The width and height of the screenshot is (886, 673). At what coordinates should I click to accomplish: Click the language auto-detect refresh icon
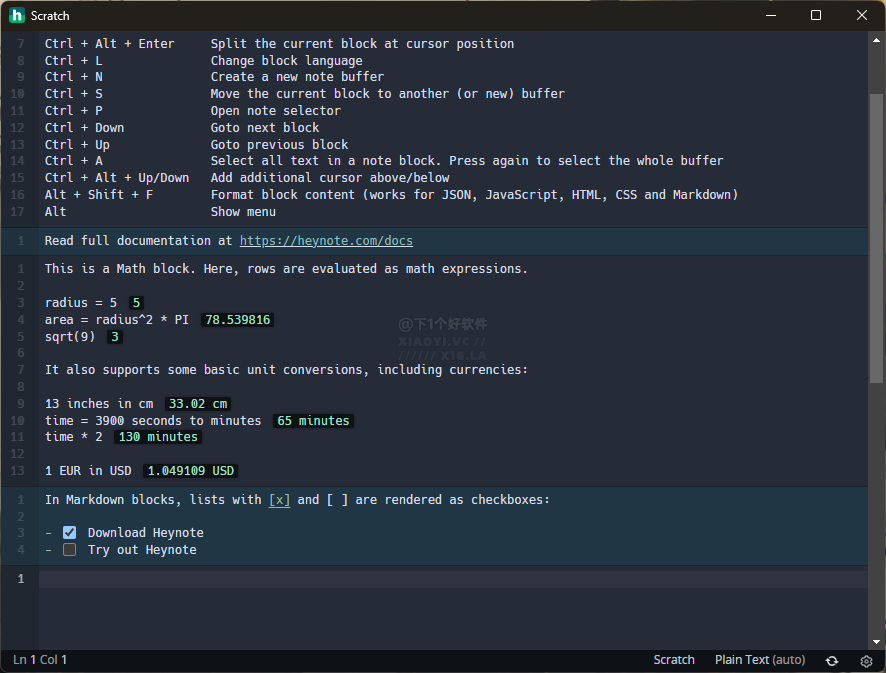tap(831, 660)
